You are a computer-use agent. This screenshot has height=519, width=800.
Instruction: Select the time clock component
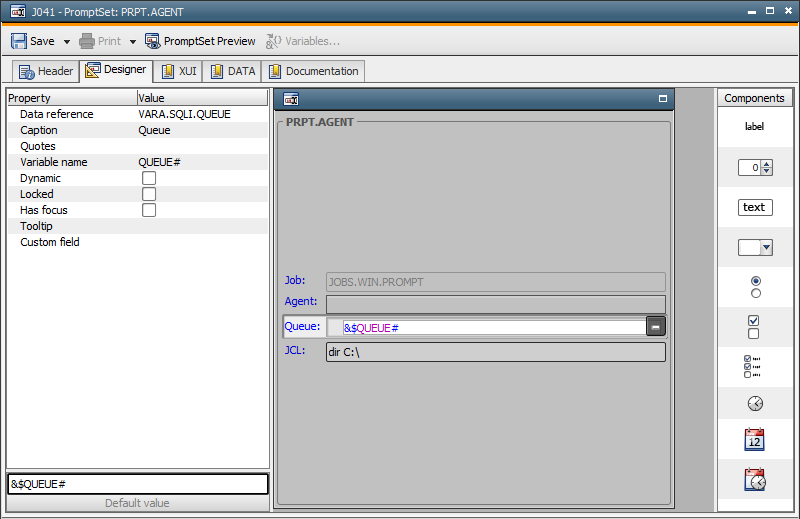tap(754, 403)
